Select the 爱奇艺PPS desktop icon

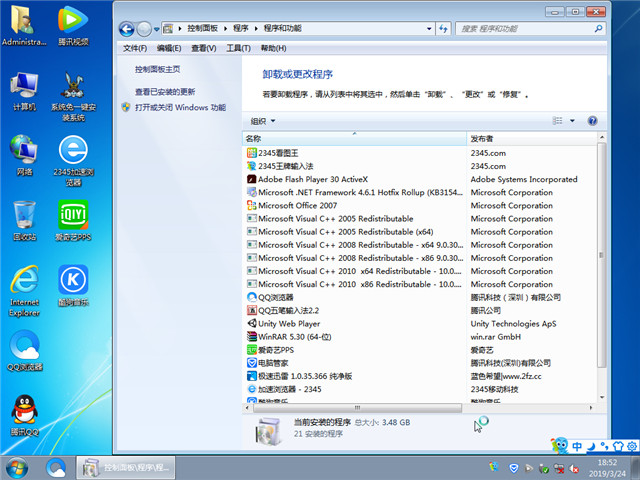pyautogui.click(x=73, y=218)
